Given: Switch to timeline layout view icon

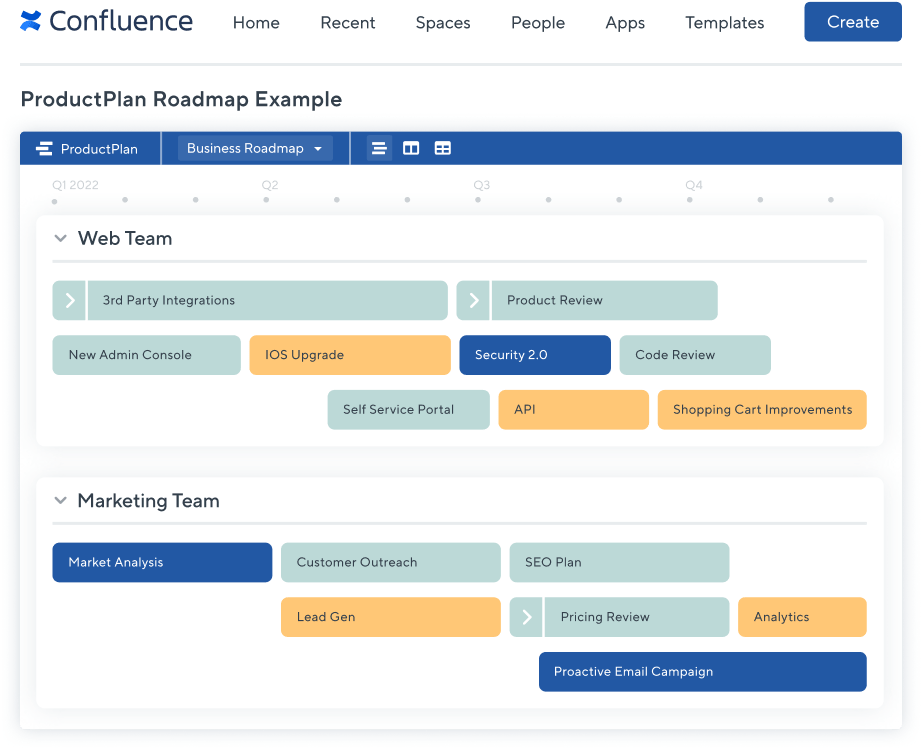Looking at the screenshot, I should point(379,149).
